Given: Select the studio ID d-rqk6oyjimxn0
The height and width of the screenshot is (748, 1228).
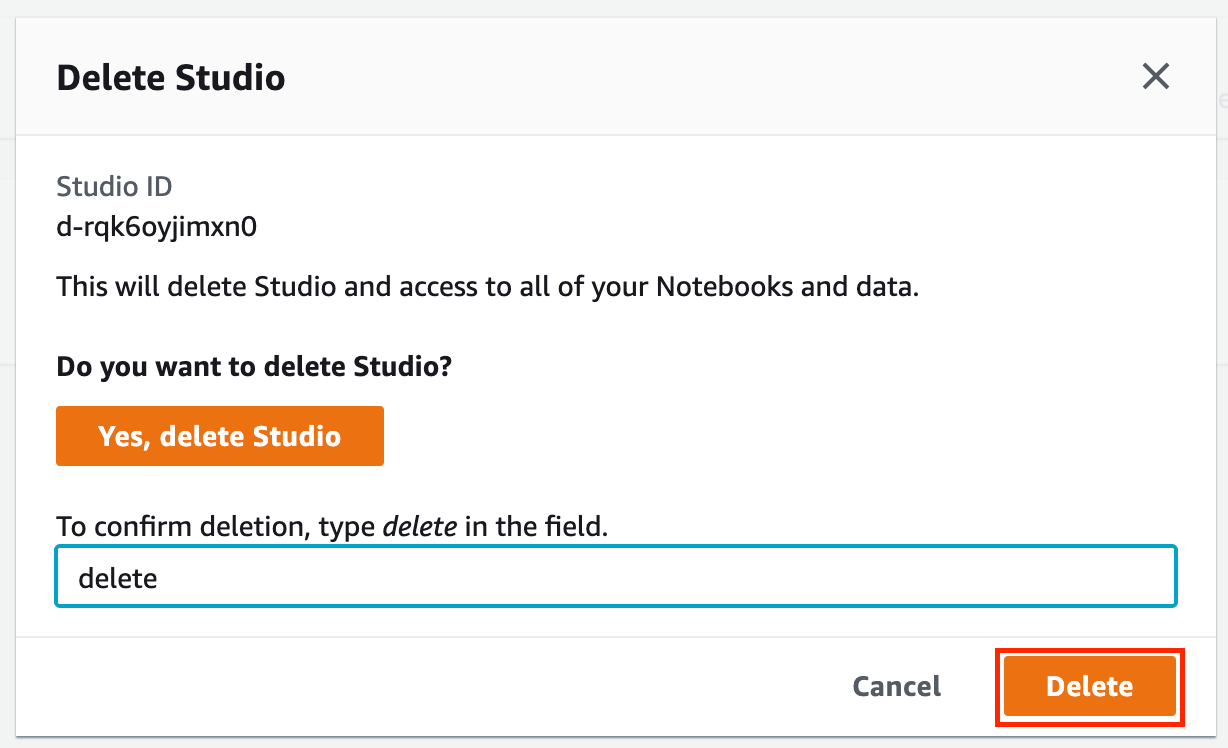Looking at the screenshot, I should click(157, 227).
